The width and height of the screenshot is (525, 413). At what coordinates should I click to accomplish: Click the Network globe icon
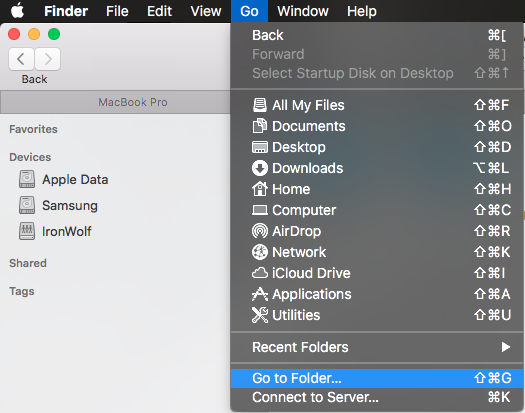click(x=259, y=252)
